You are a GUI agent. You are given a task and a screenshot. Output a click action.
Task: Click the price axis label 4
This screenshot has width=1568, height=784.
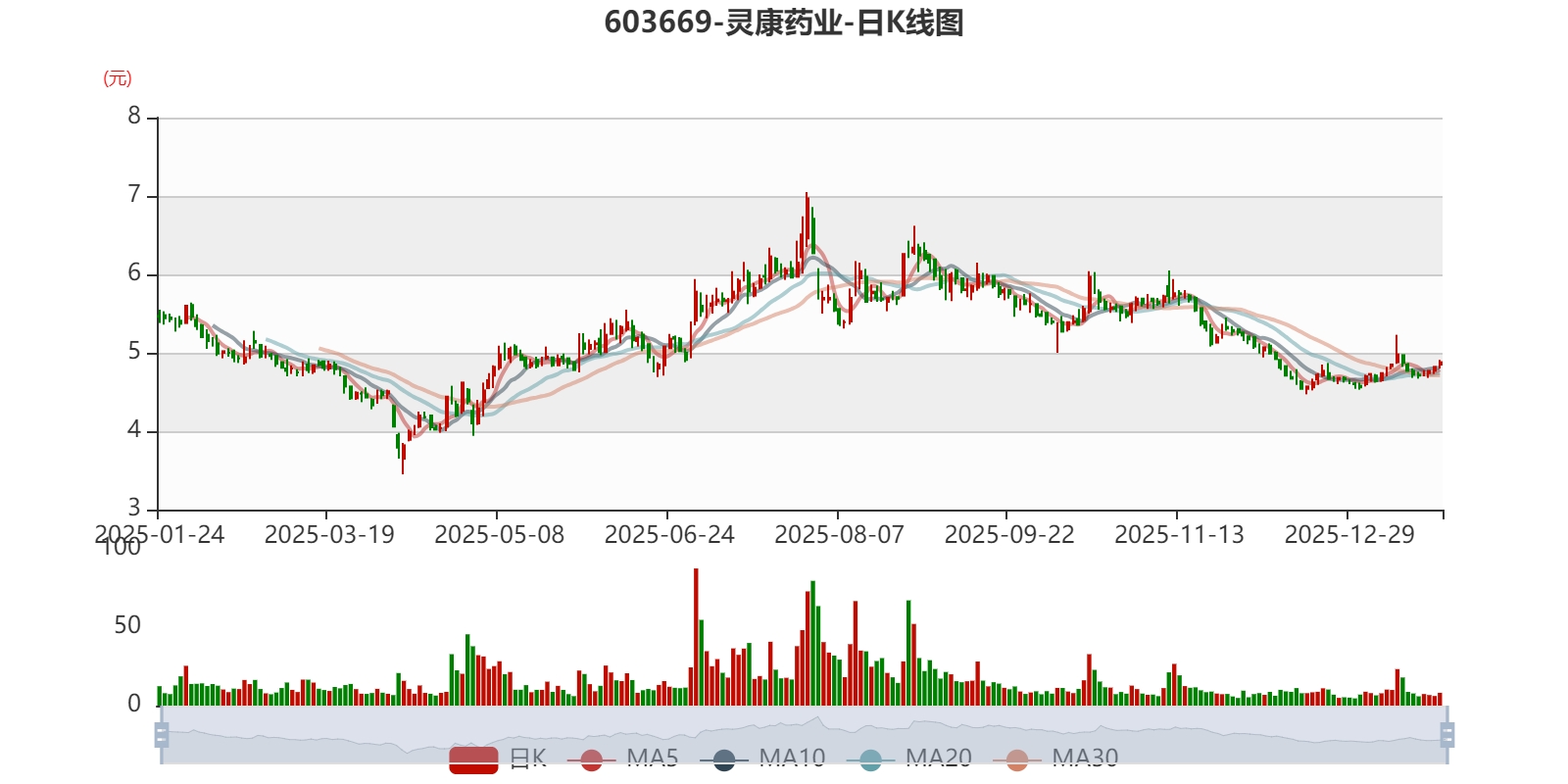(134, 430)
